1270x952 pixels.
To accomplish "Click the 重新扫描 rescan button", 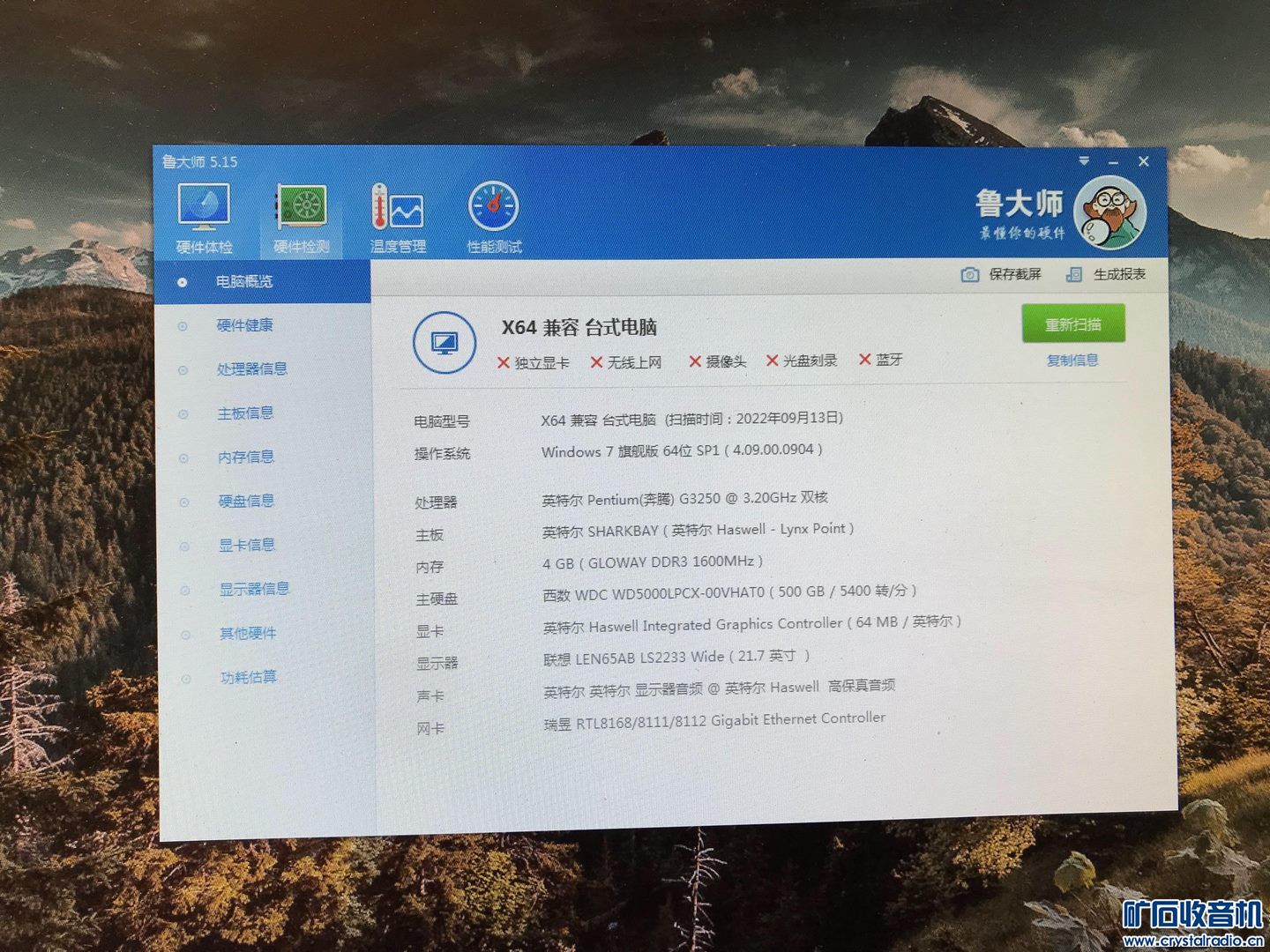I will tap(1073, 324).
